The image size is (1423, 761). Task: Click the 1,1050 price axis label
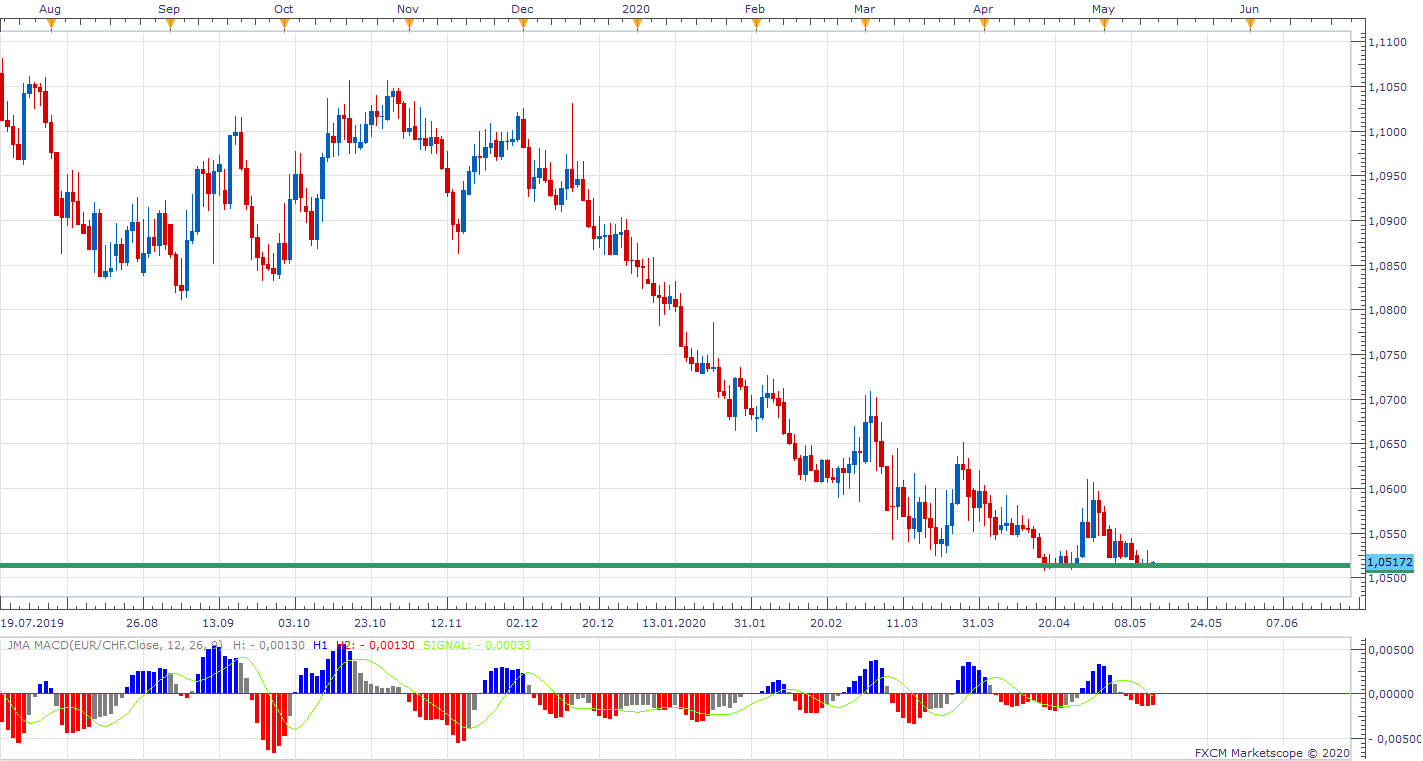[x=1389, y=87]
